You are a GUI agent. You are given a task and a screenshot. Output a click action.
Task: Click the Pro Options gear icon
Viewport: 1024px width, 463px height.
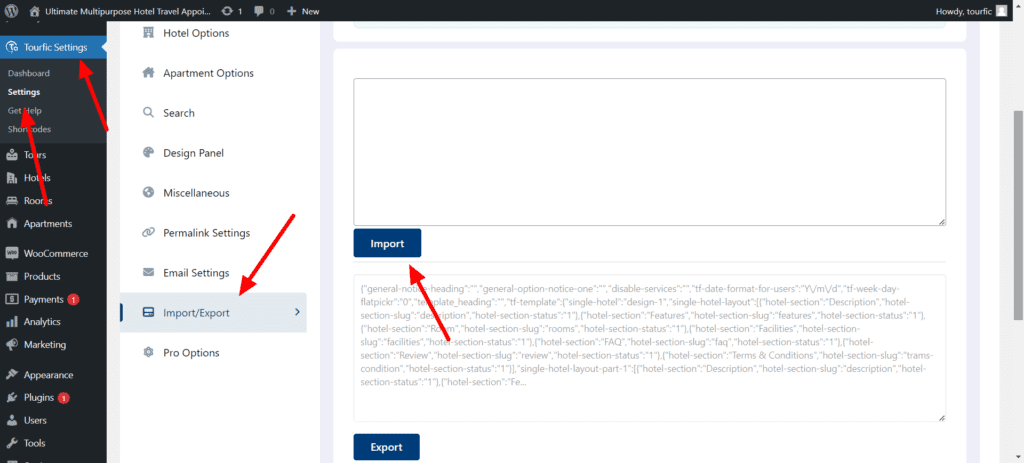click(148, 353)
